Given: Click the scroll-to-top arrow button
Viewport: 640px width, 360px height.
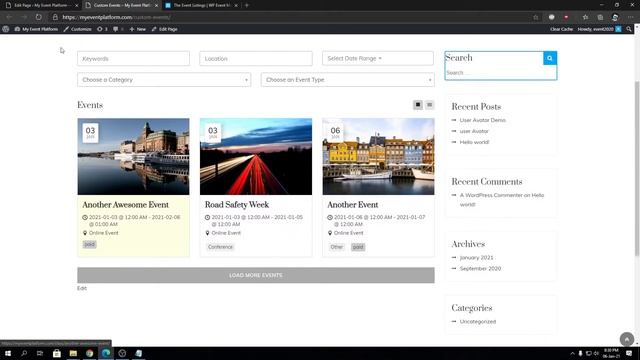Looking at the screenshot, I should click(x=627, y=339).
